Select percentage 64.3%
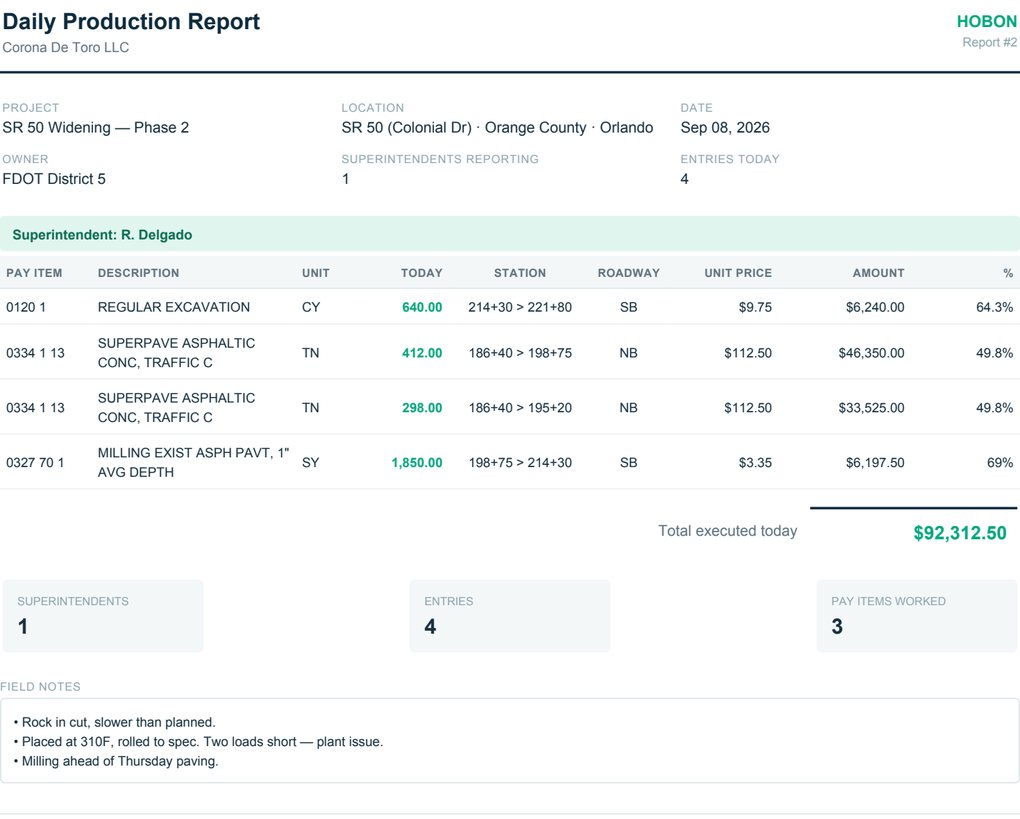Image resolution: width=1020 pixels, height=819 pixels. [994, 307]
